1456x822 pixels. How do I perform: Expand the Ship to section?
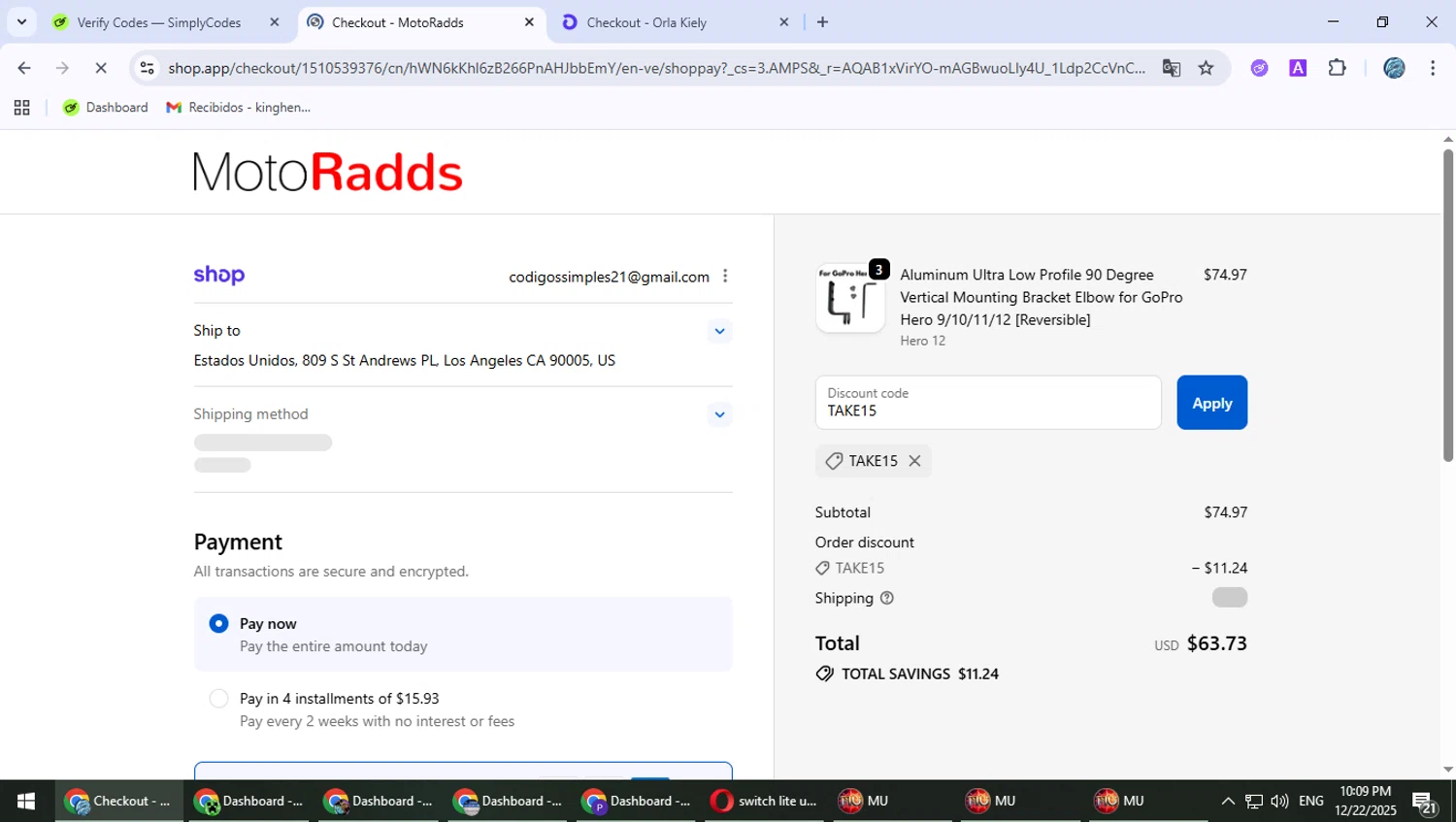point(719,331)
